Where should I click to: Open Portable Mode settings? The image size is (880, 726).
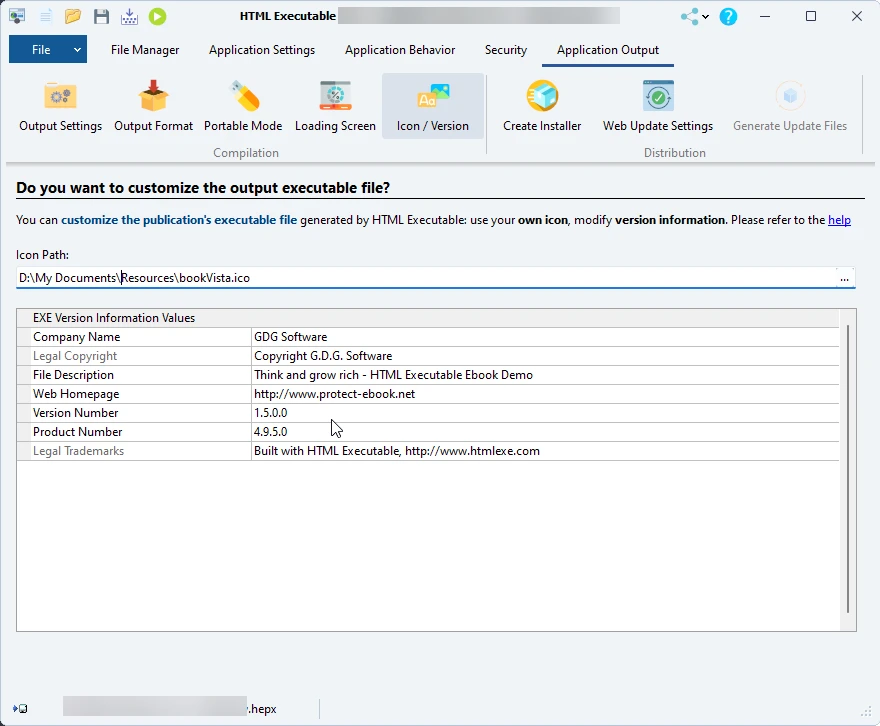[243, 107]
